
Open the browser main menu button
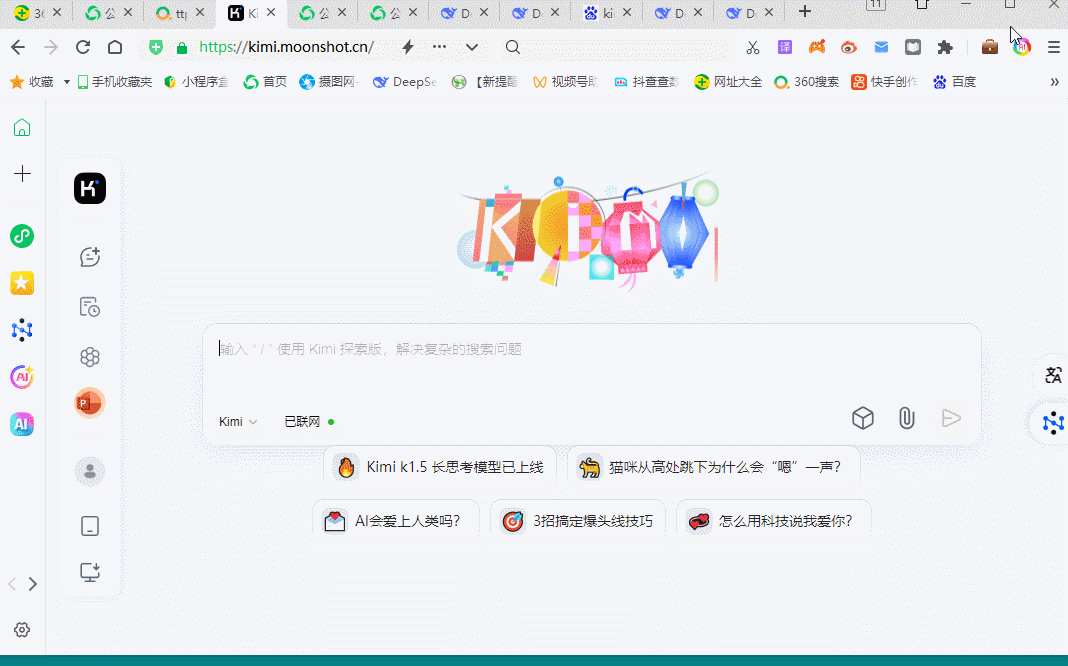1054,47
